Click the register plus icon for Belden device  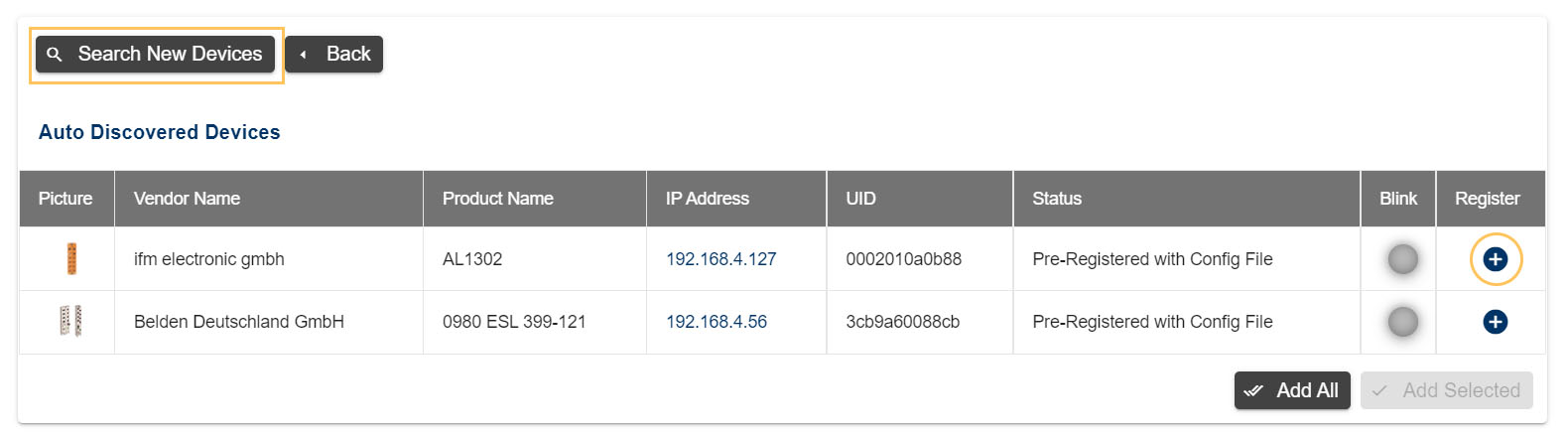1495,322
